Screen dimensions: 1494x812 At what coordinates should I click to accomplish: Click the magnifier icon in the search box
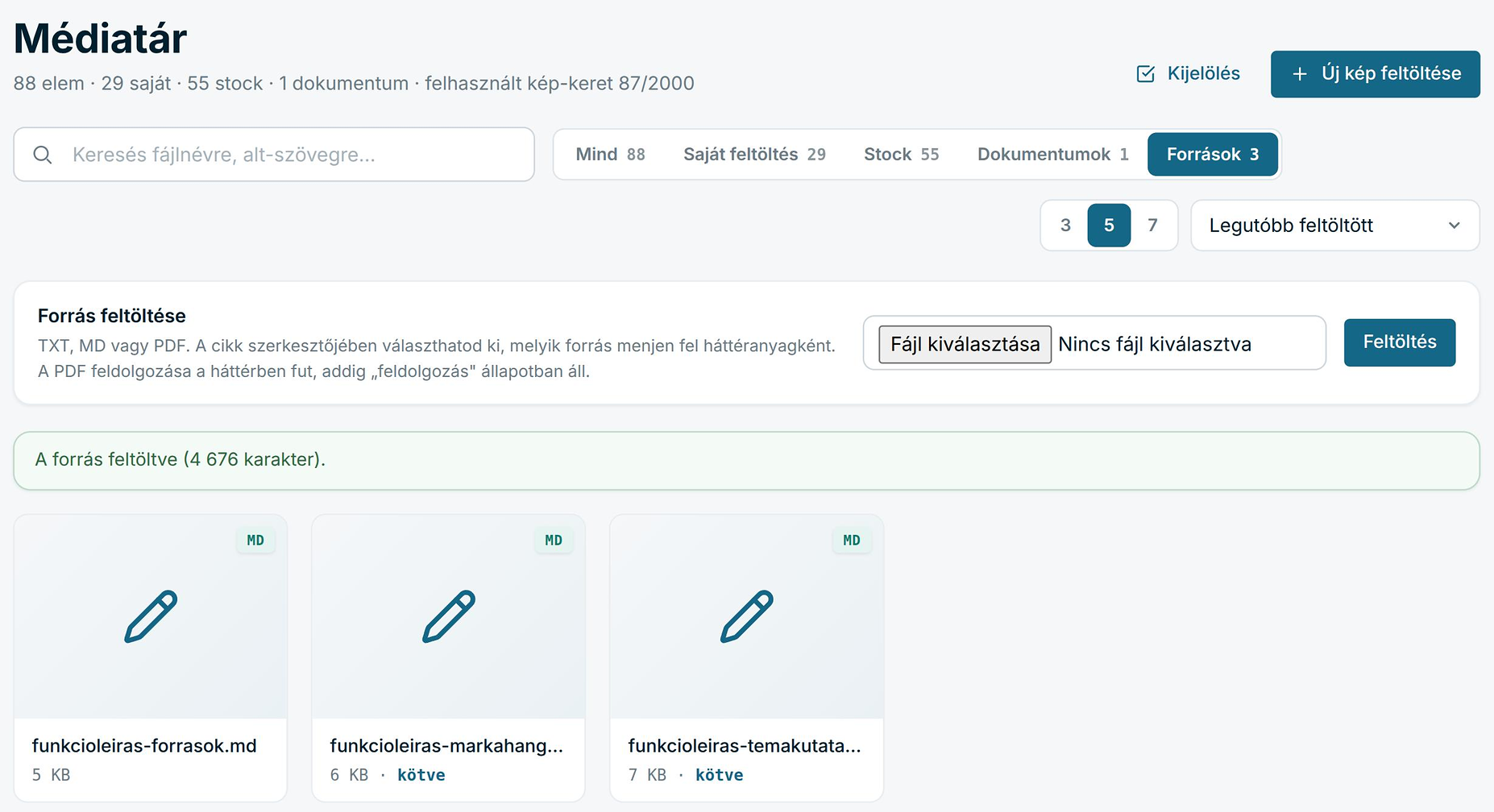[x=43, y=155]
